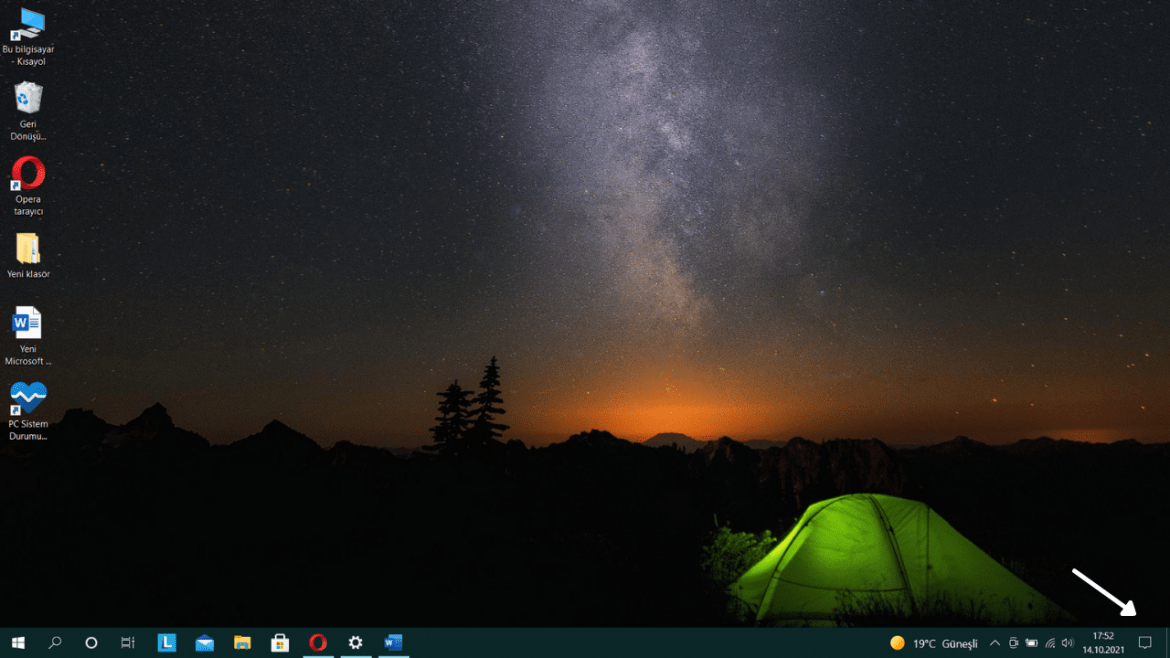The height and width of the screenshot is (658, 1170).
Task: Click the battery icon in system tray
Action: [x=1031, y=643]
